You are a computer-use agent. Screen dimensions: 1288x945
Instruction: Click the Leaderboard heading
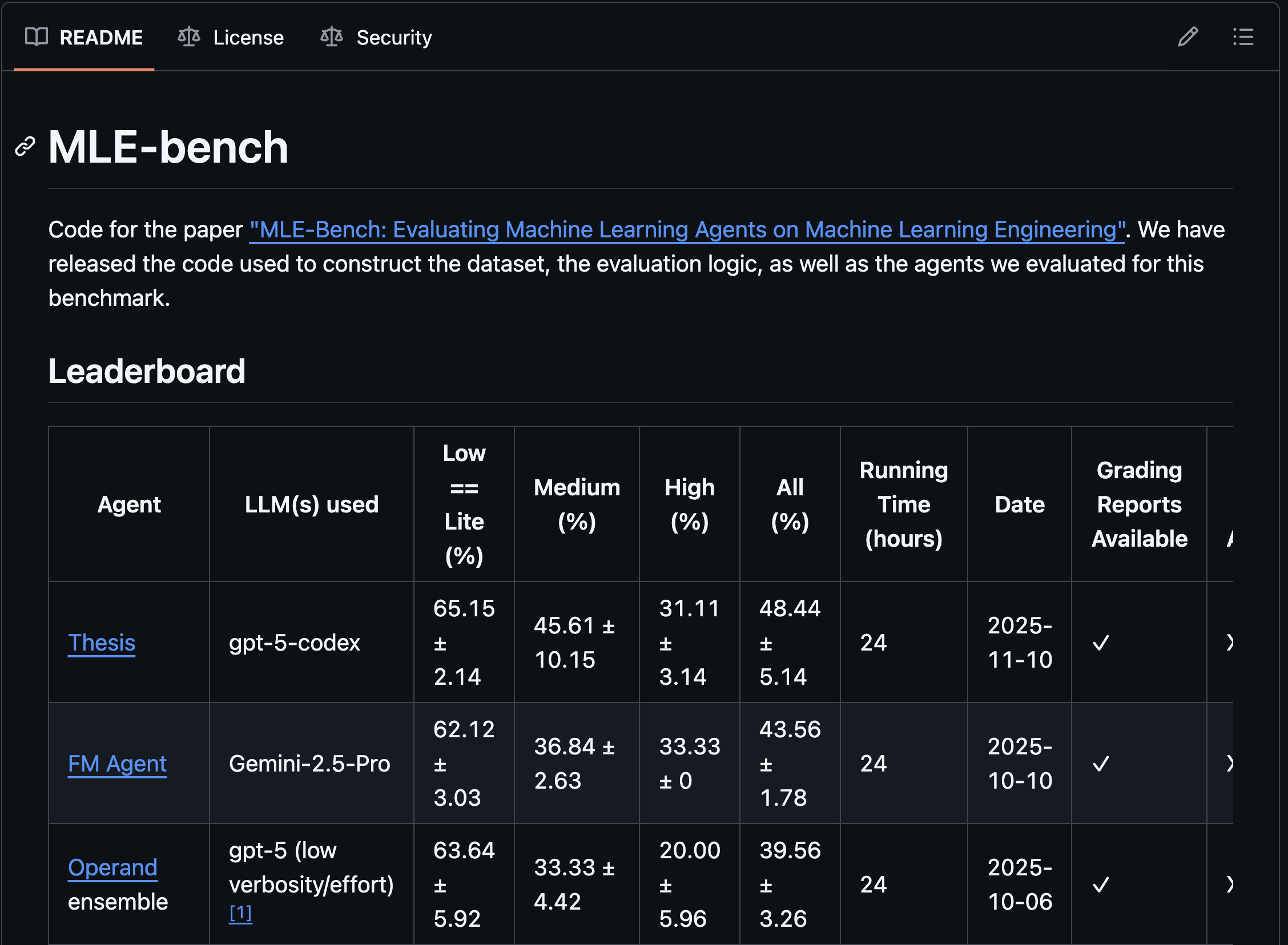147,371
